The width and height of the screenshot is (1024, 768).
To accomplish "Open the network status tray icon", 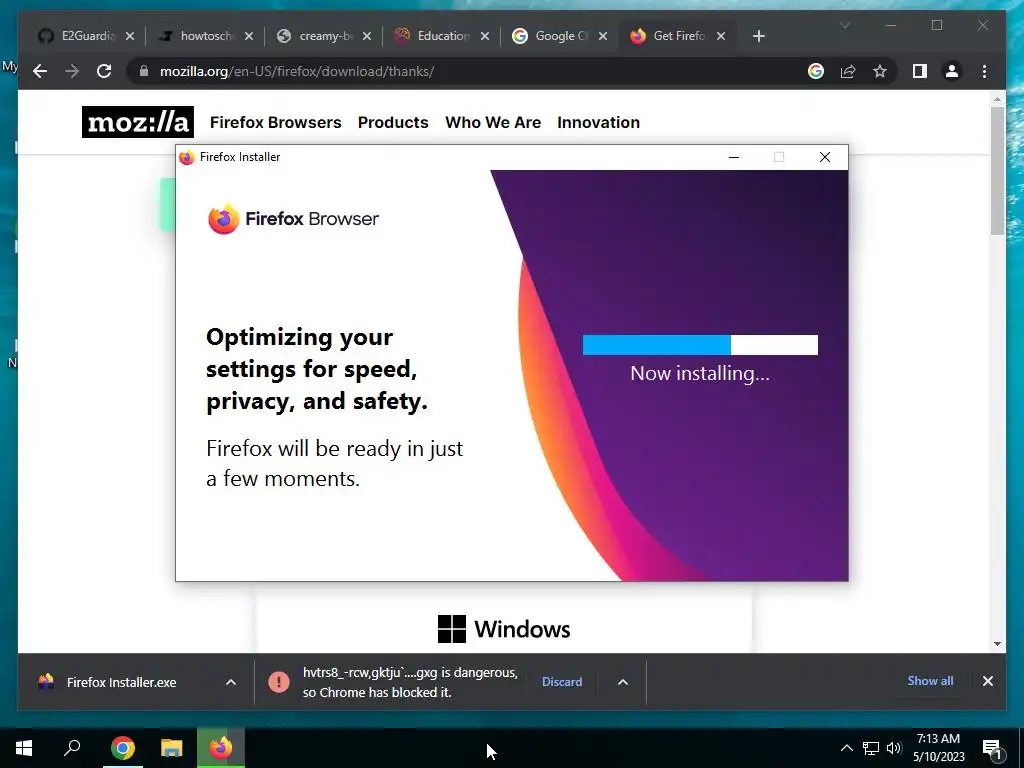I will tap(871, 748).
